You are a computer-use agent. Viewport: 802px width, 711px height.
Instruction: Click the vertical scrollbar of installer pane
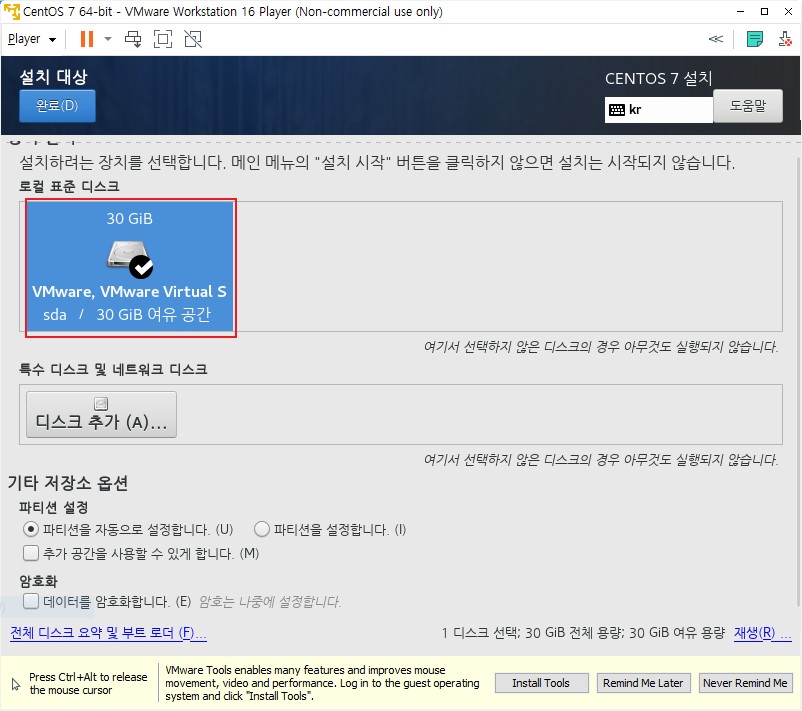click(x=798, y=383)
